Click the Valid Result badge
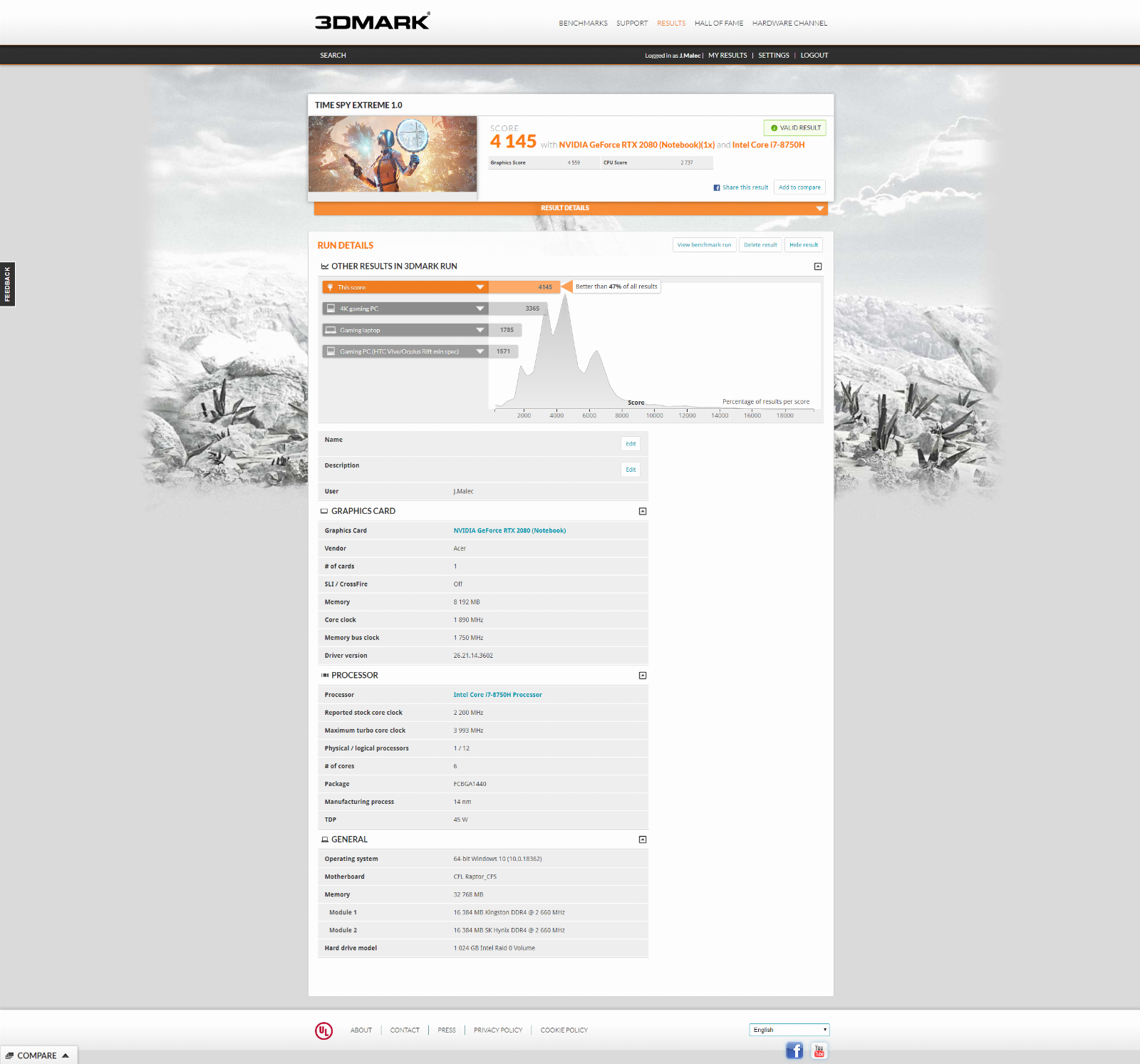The image size is (1140, 1064). 795,128
